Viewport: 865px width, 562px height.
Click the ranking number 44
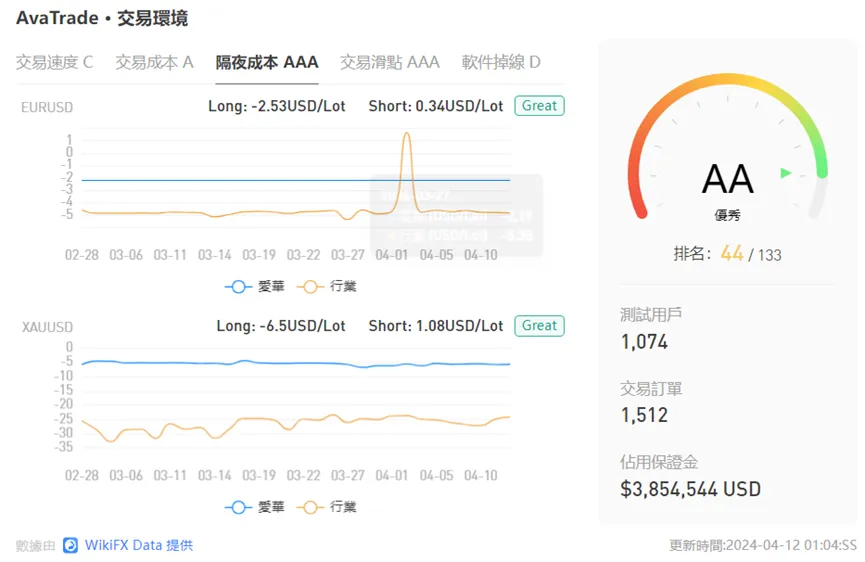pyautogui.click(x=731, y=254)
